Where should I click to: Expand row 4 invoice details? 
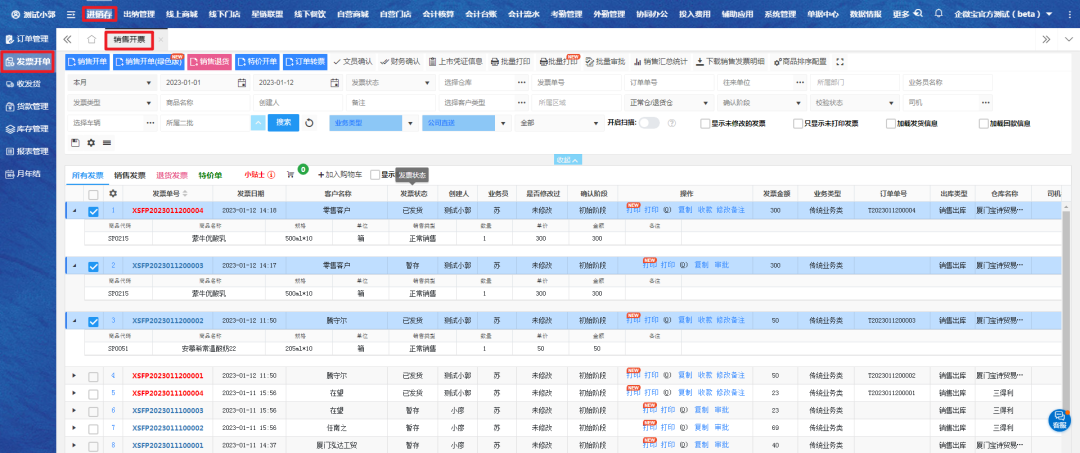pos(73,375)
